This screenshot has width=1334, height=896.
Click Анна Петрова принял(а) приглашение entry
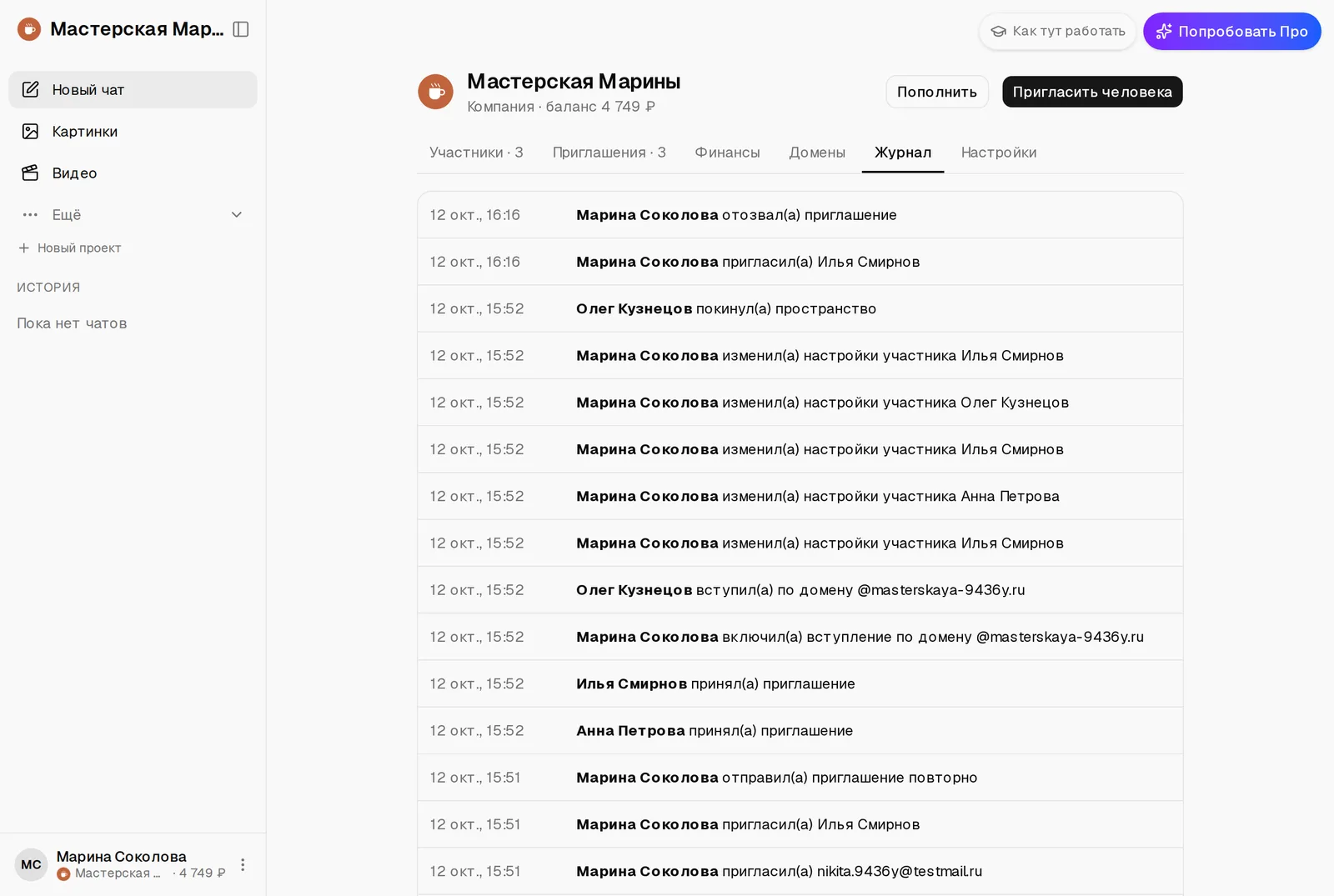click(800, 731)
